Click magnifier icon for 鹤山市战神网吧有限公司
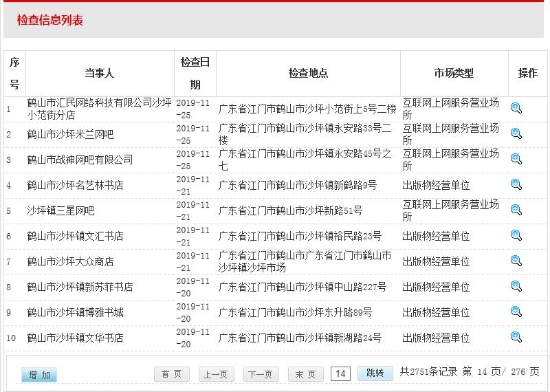The width and height of the screenshot is (550, 392). point(516,159)
